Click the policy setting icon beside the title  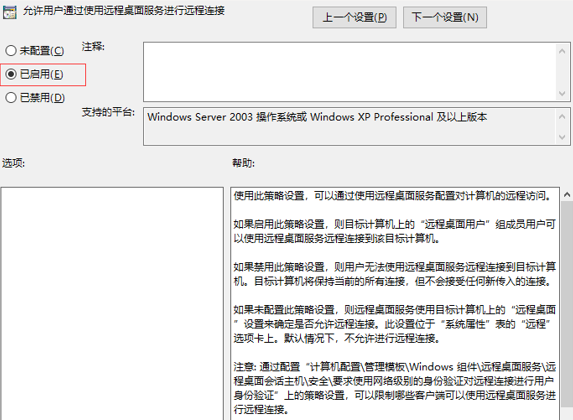10,12
